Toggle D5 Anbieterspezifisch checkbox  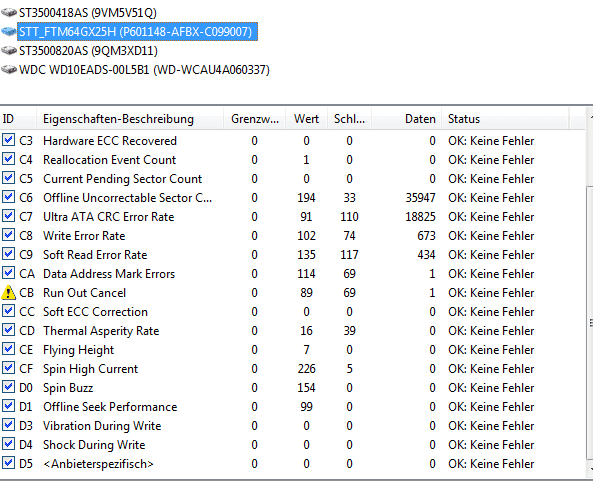(x=8, y=463)
